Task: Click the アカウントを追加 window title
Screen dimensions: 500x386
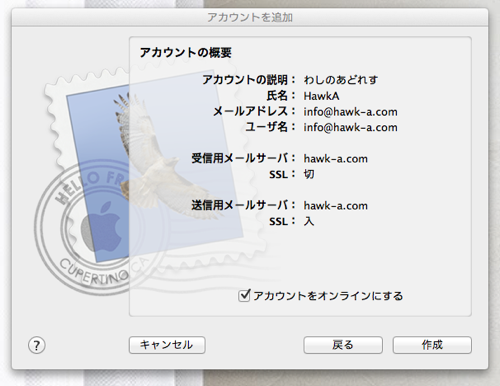Action: point(250,17)
